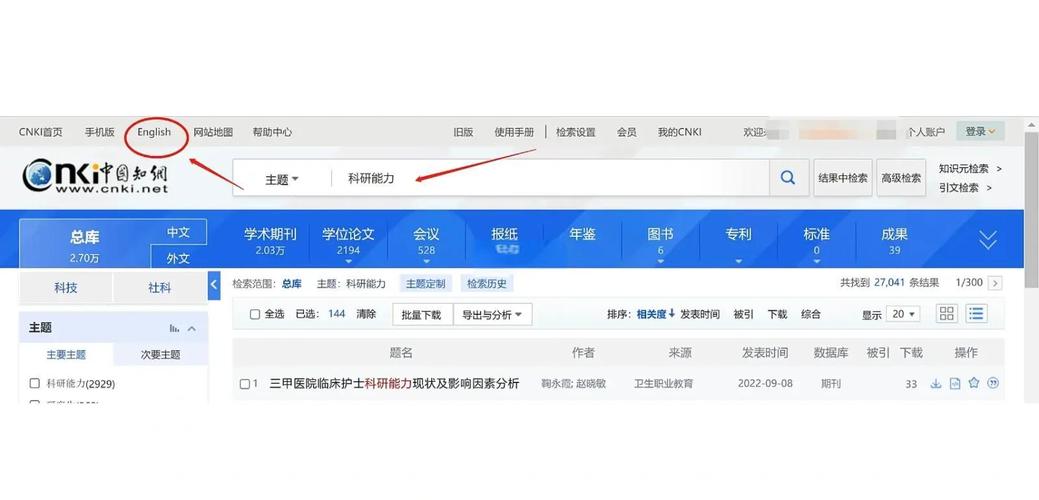The height and width of the screenshot is (500, 1039).
Task: Open the 主题 bar chart visualization icon
Action: [x=174, y=328]
